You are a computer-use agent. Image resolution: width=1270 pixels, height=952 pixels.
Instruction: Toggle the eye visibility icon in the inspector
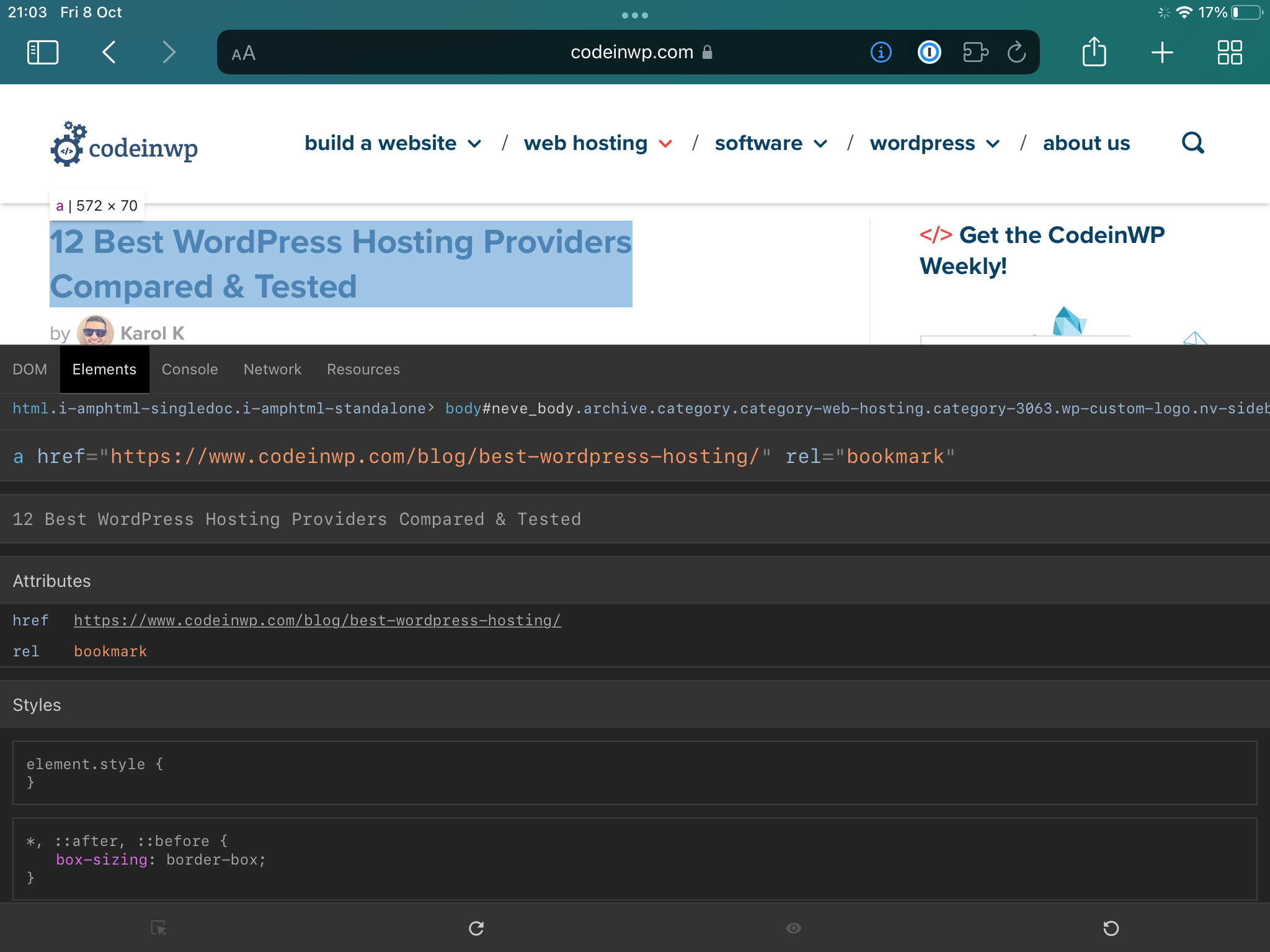(x=793, y=928)
